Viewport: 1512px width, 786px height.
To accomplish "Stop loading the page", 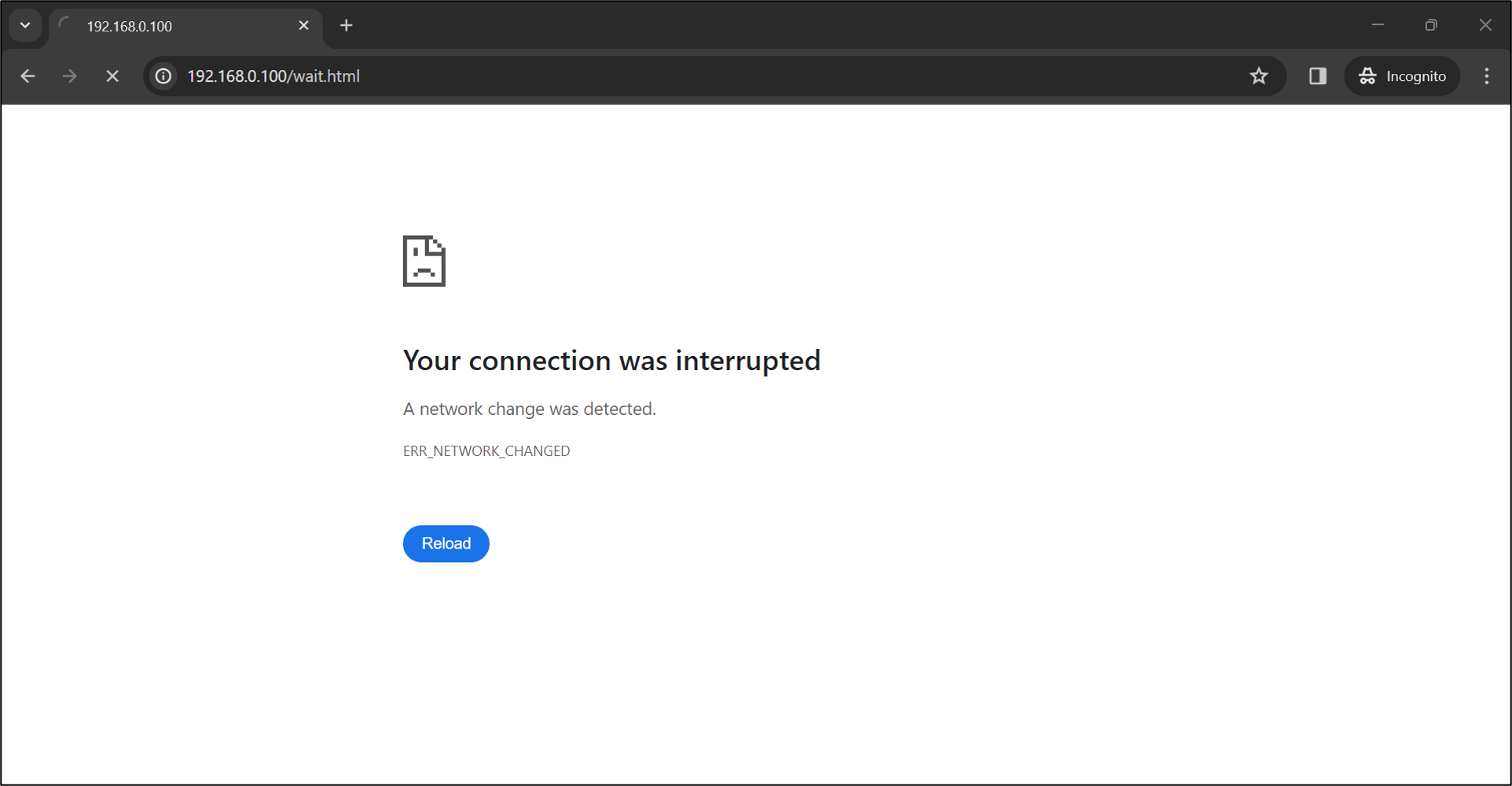I will tap(112, 76).
